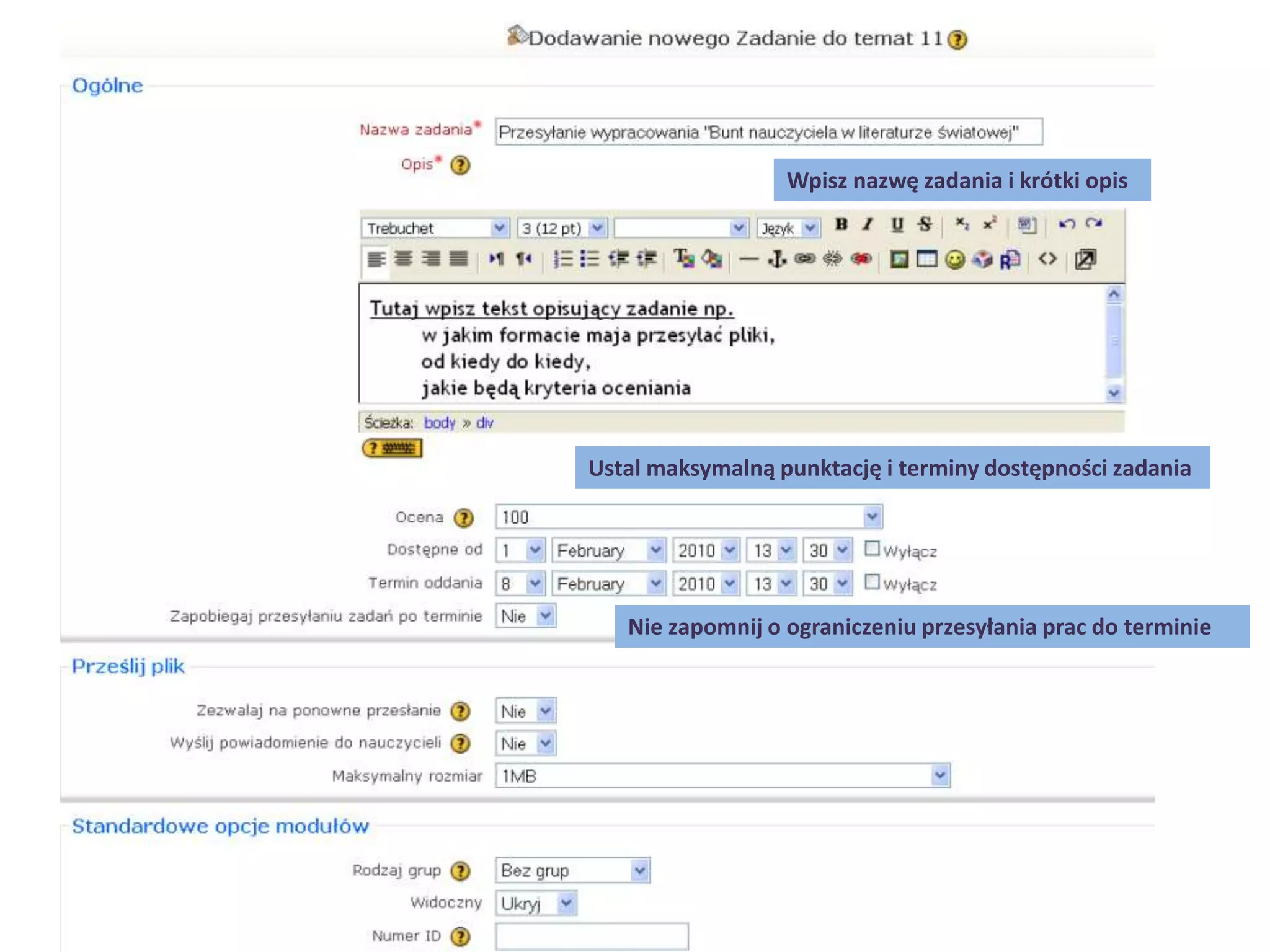
Task: Click the Nazwa zadania text field
Action: click(x=768, y=132)
